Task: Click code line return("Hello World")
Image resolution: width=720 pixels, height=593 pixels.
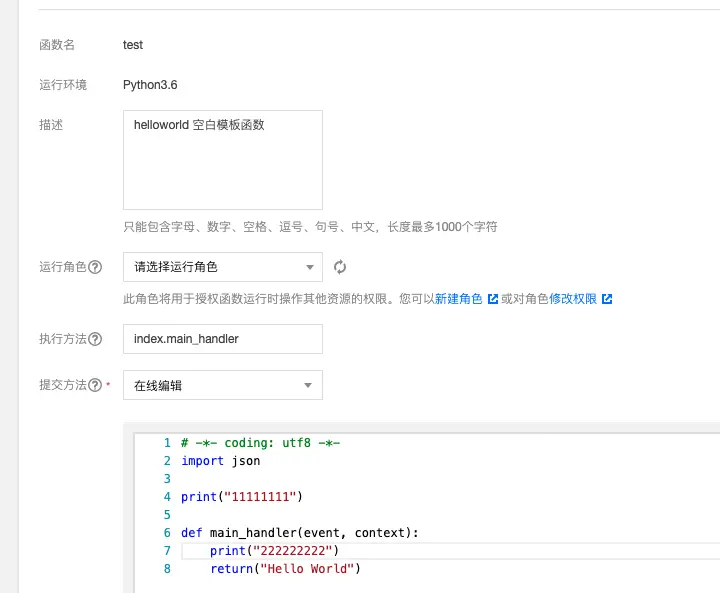Action: click(x=285, y=569)
